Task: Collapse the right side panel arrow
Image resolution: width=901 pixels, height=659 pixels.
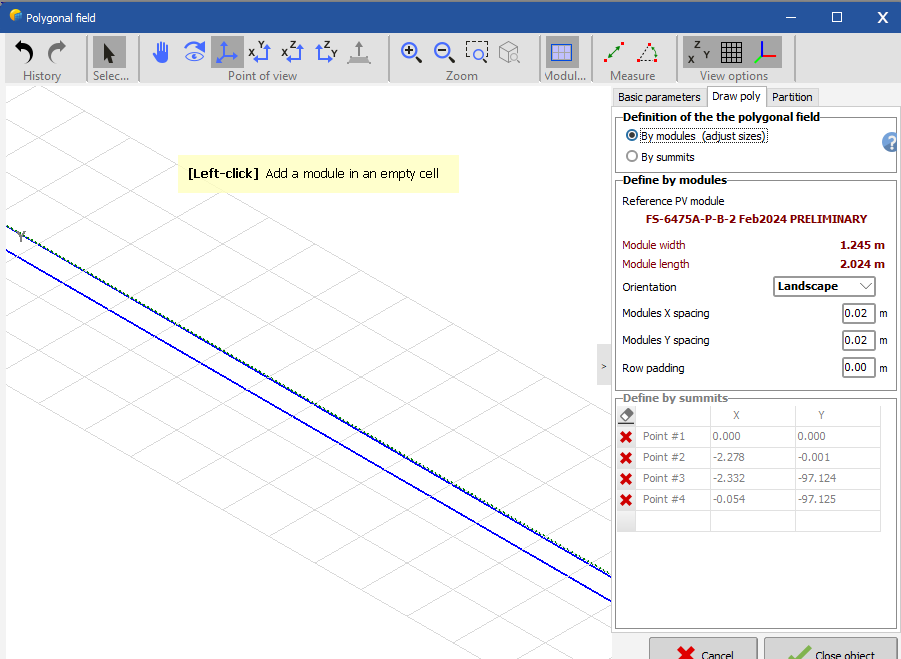Action: [604, 366]
